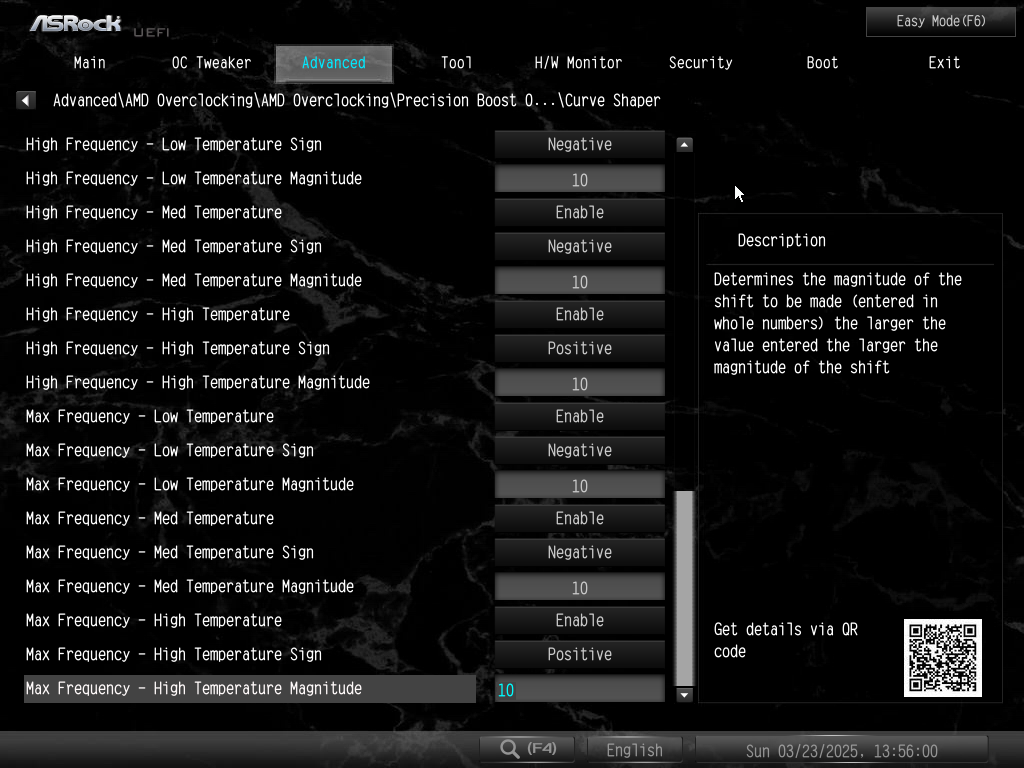This screenshot has width=1024, height=768.
Task: Select label Max Frequency - Med Temperature
Action: 150,518
